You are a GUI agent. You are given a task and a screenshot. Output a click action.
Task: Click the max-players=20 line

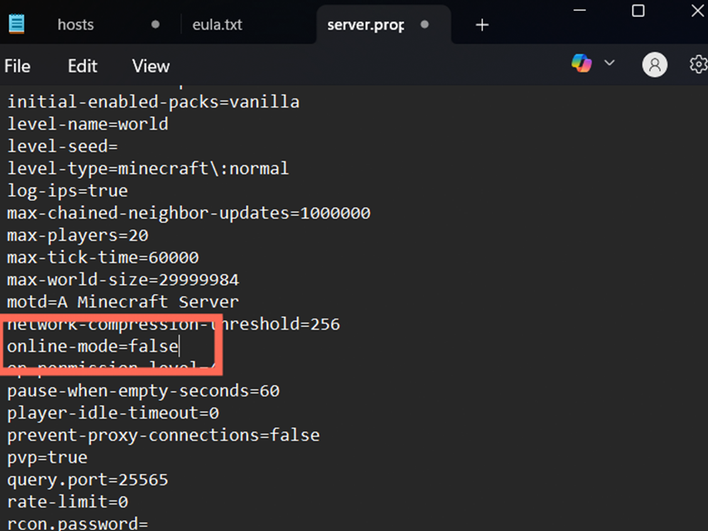point(78,235)
